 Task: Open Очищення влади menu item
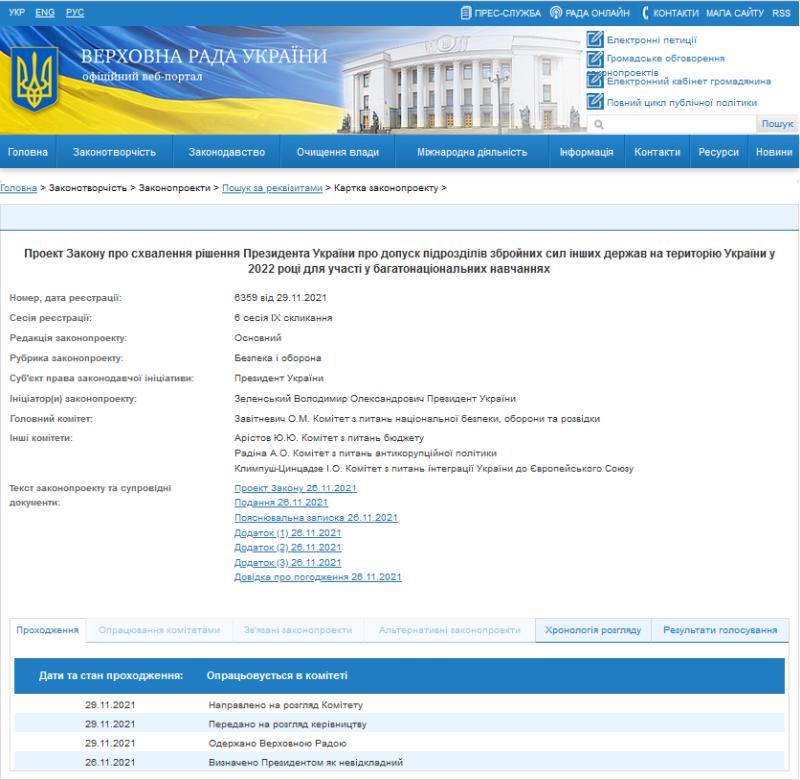338,152
